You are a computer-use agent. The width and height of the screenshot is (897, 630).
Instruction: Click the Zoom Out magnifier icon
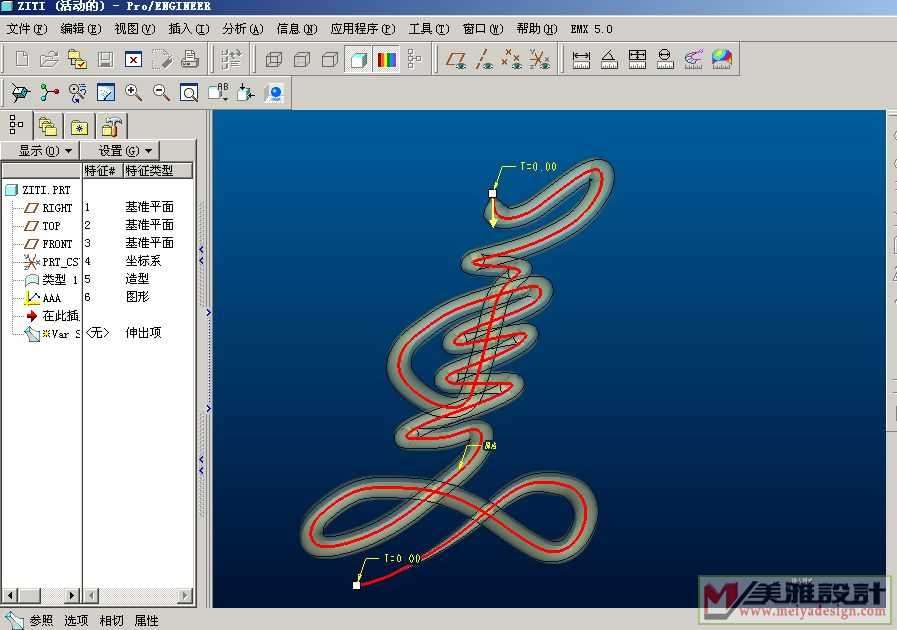(161, 93)
